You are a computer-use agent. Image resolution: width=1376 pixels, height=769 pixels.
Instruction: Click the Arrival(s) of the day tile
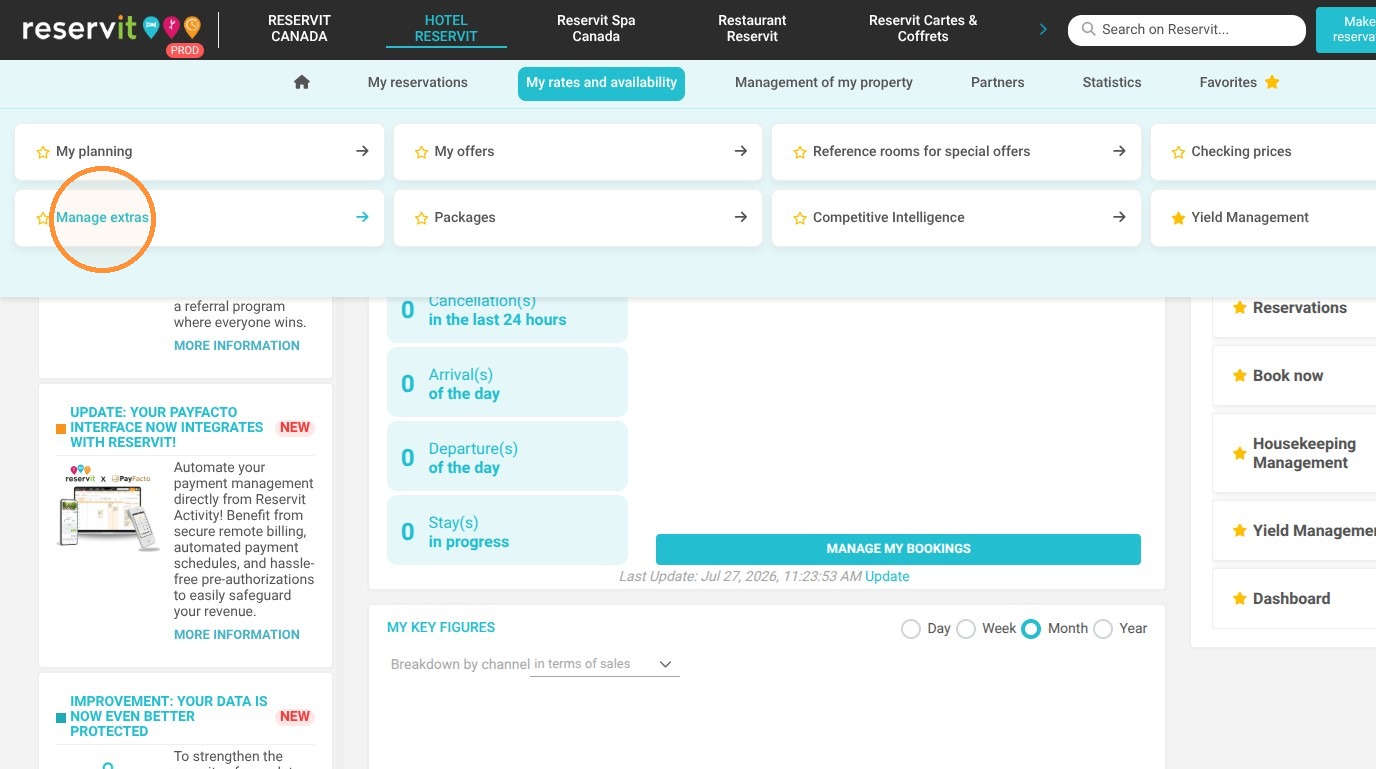coord(507,383)
